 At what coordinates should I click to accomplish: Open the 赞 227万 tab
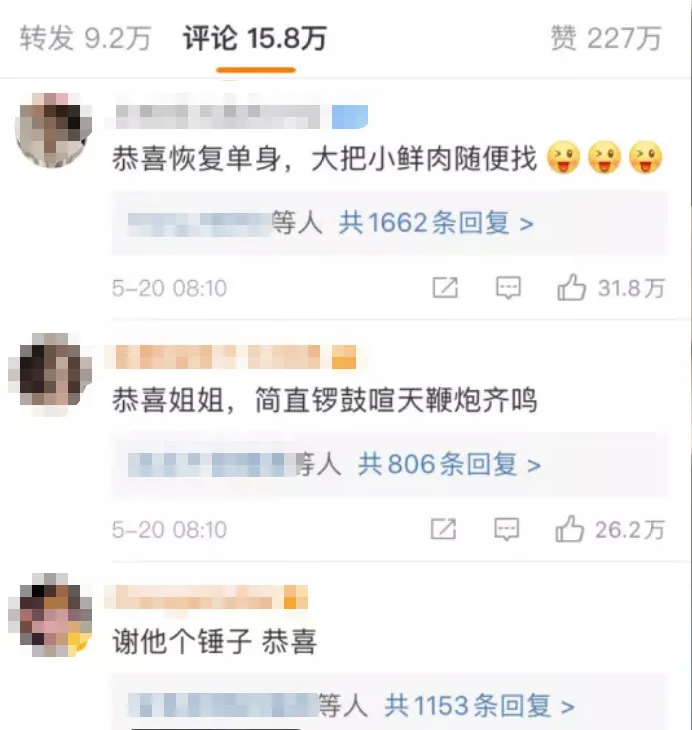[606, 38]
